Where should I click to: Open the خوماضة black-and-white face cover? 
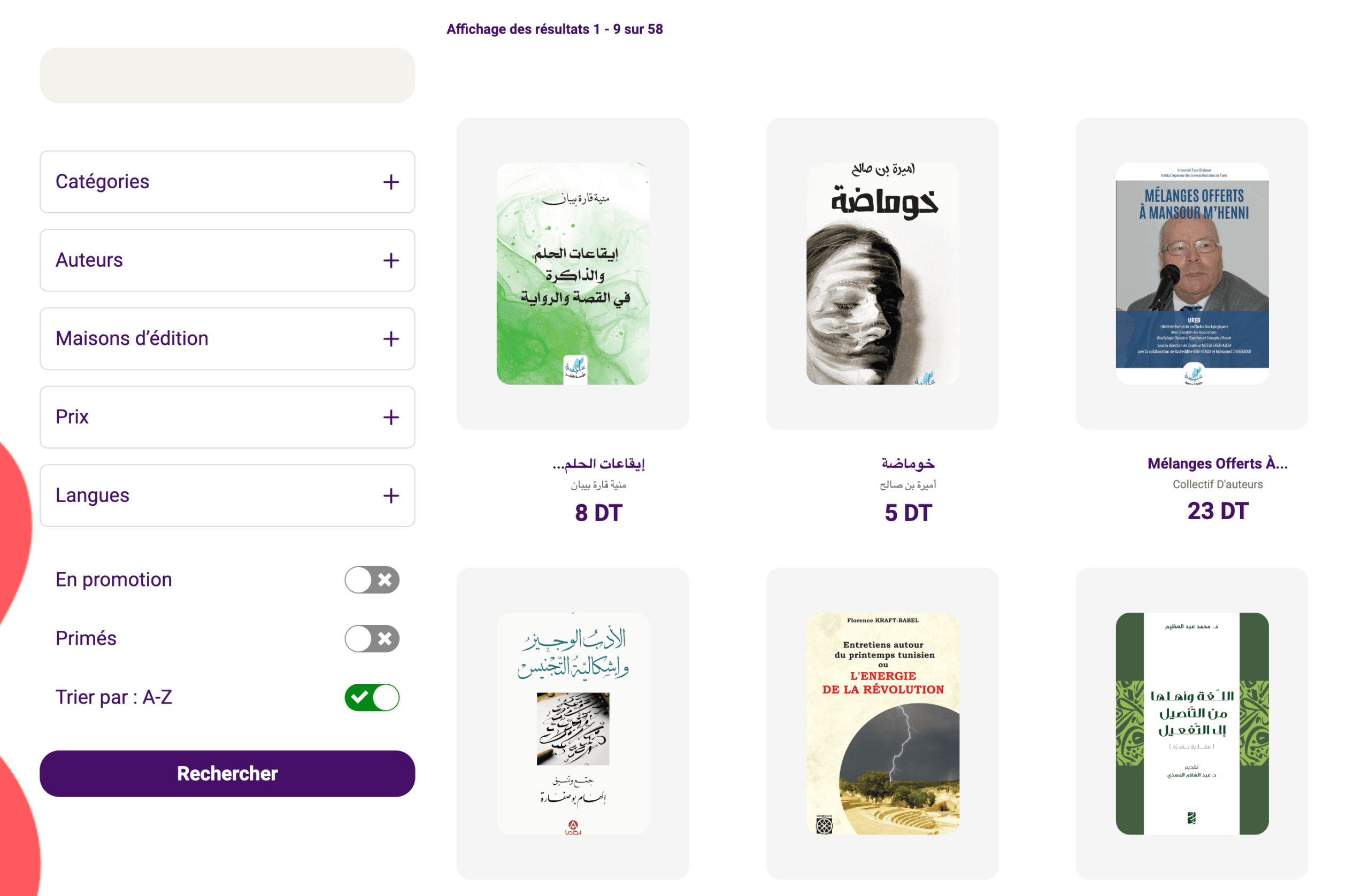(x=882, y=274)
